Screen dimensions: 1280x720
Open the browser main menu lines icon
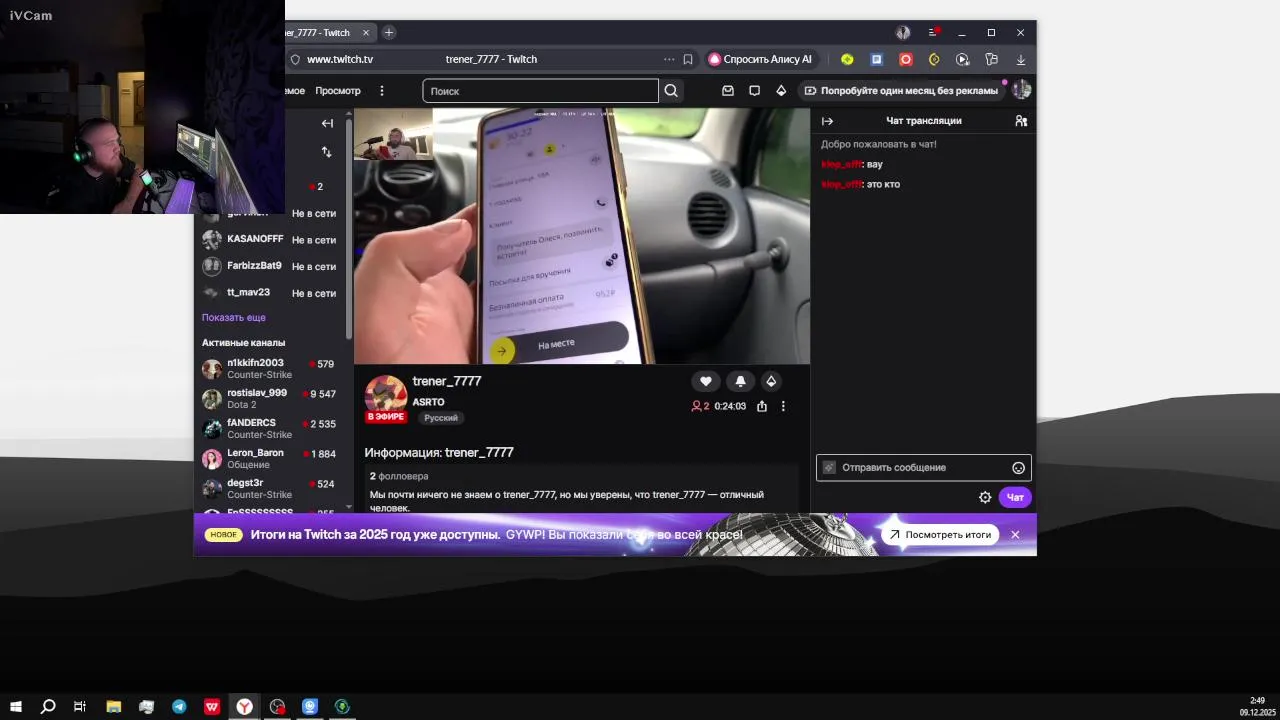tap(932, 33)
